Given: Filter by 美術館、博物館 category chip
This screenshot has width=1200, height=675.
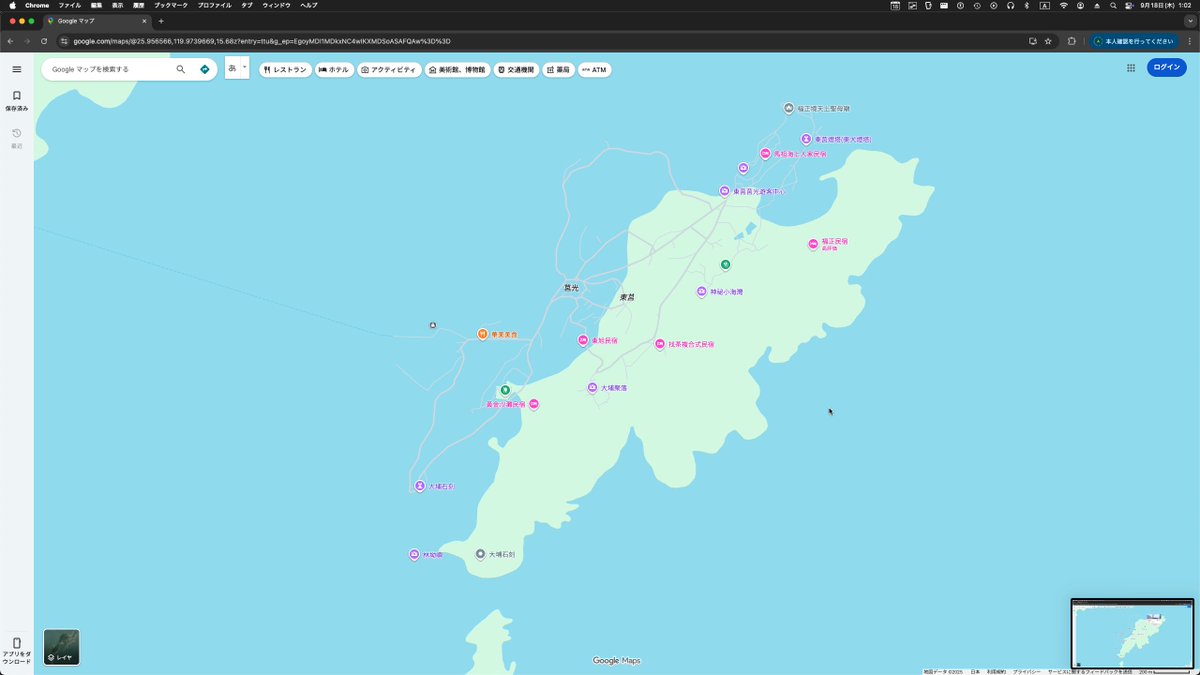Looking at the screenshot, I should click(457, 70).
